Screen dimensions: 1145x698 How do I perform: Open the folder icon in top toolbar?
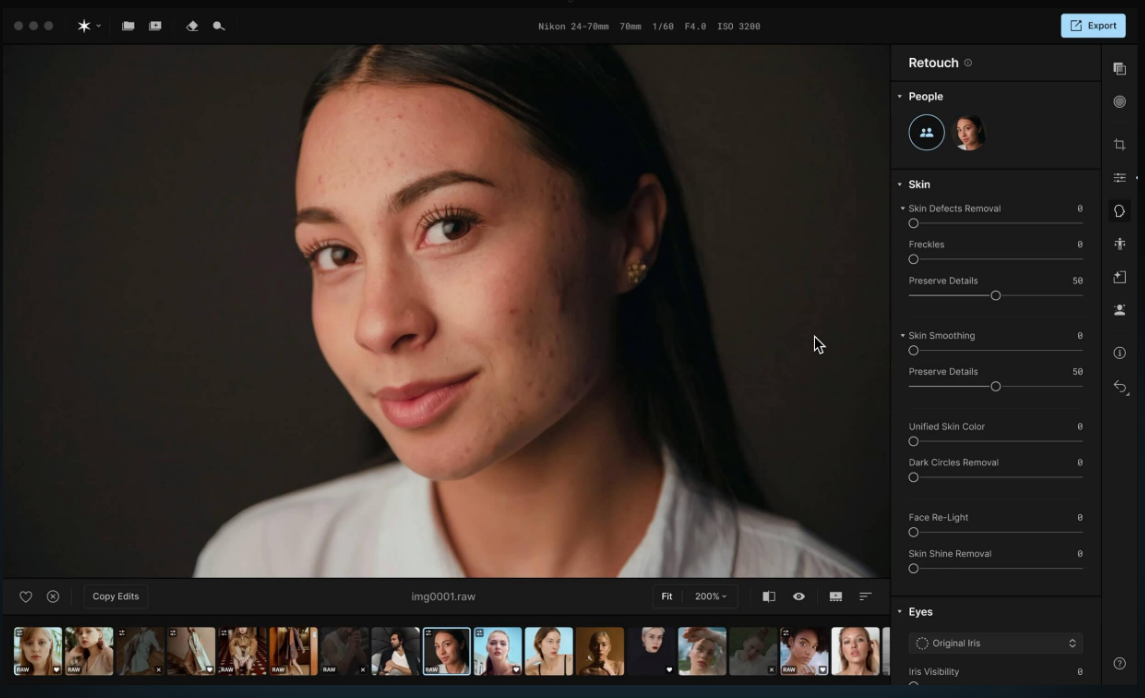click(128, 26)
